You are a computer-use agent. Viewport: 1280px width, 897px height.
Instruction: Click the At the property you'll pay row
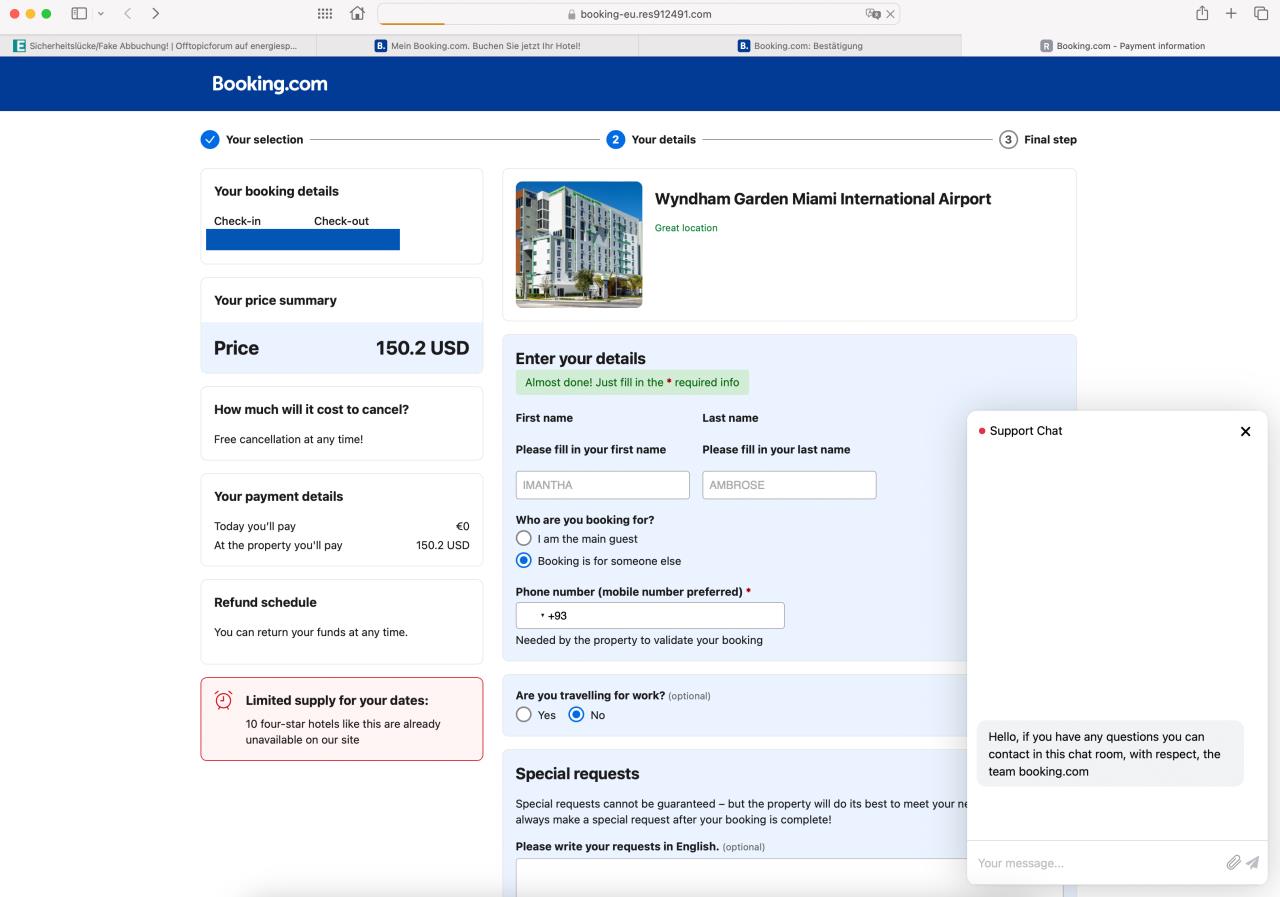341,546
